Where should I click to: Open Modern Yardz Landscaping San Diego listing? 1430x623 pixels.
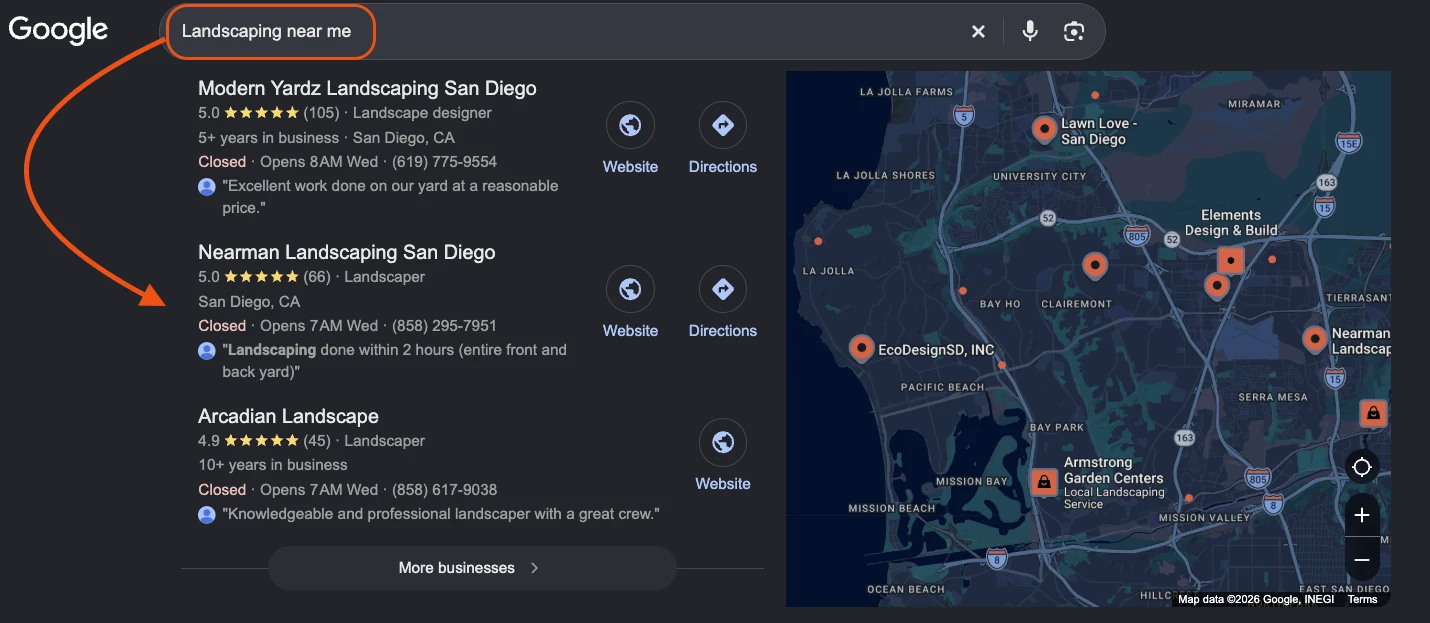tap(367, 88)
